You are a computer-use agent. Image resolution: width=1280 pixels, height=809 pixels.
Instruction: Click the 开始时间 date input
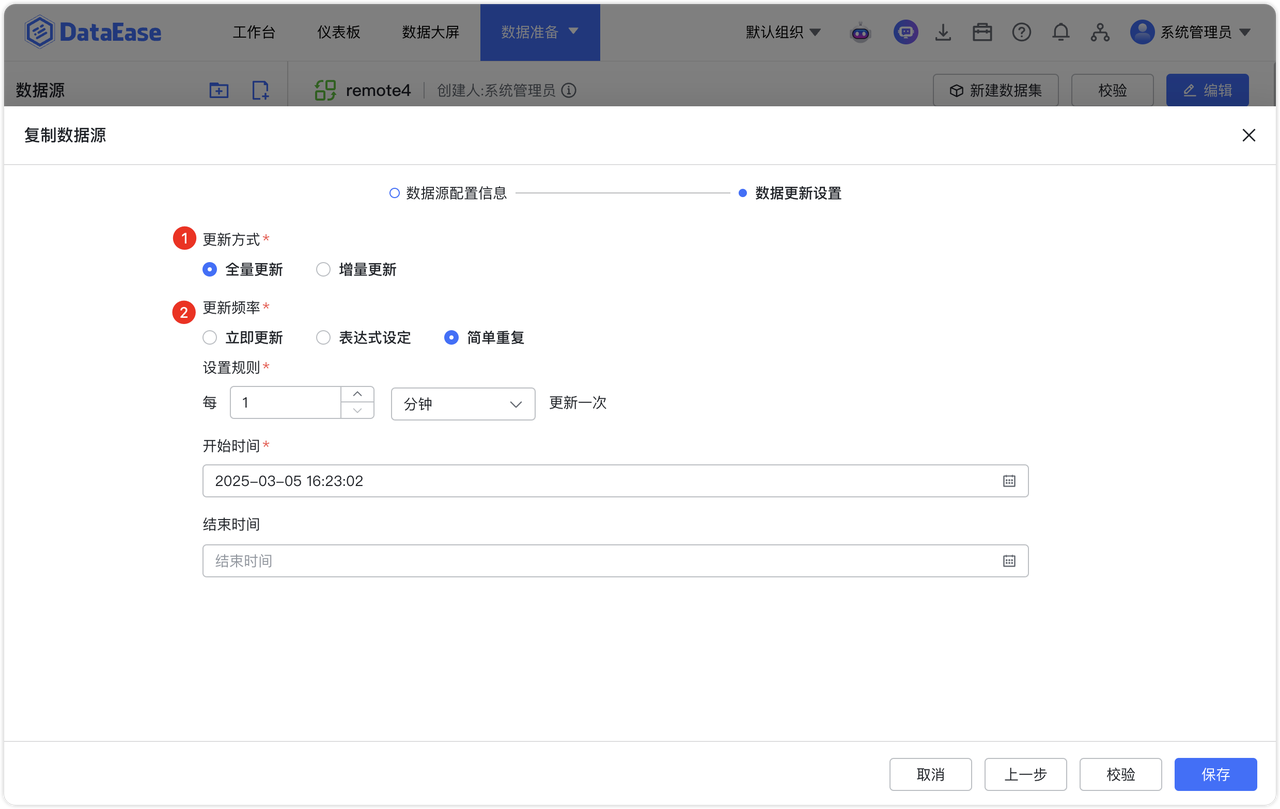(x=615, y=481)
